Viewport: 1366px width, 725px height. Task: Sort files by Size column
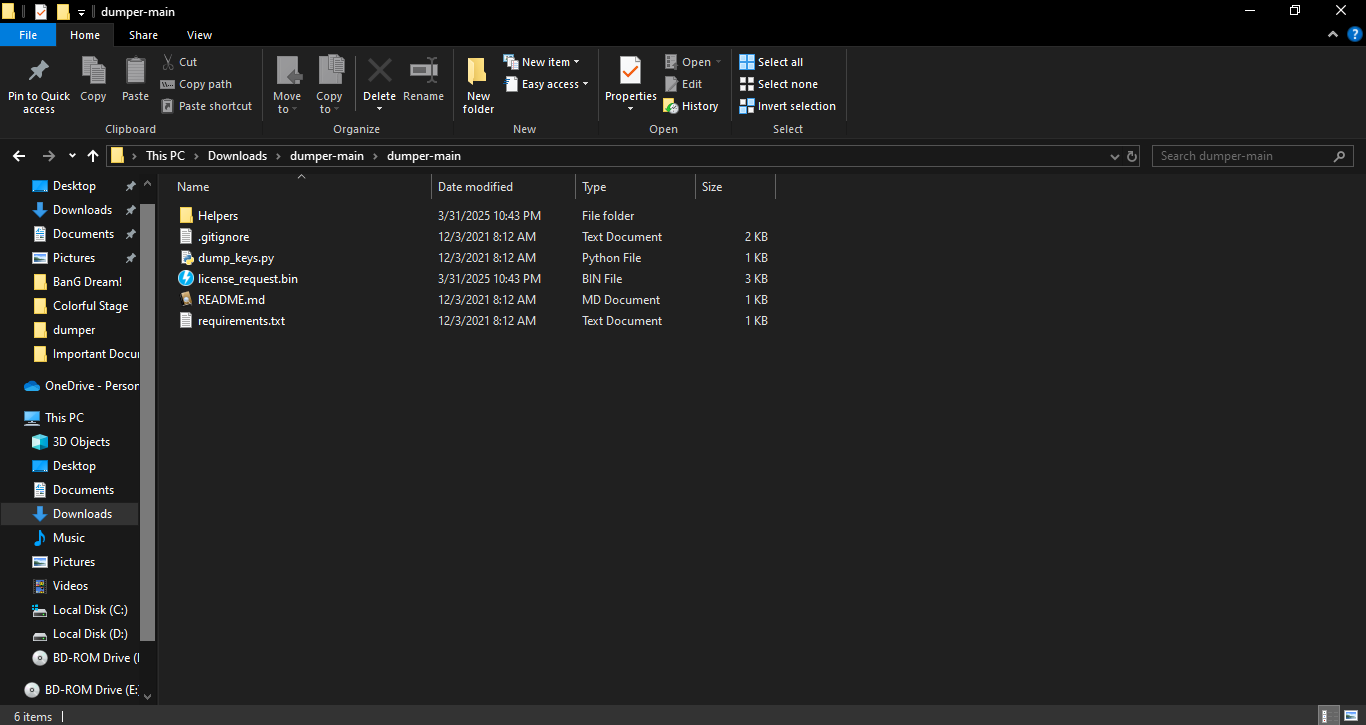(x=735, y=187)
